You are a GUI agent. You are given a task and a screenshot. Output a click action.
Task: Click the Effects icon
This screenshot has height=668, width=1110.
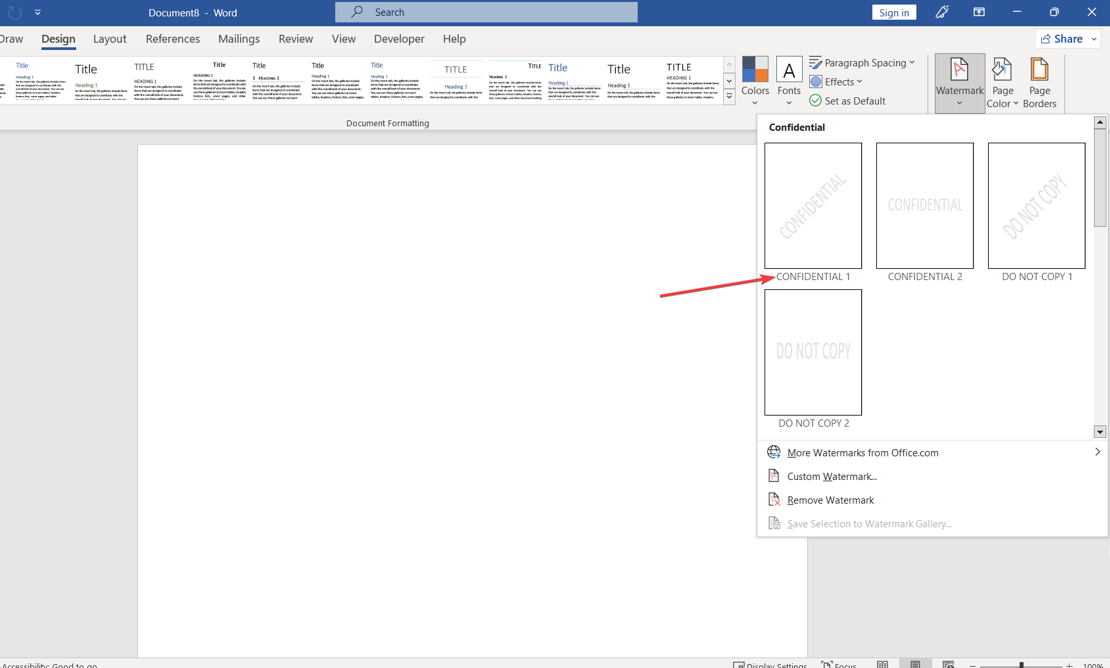(816, 81)
